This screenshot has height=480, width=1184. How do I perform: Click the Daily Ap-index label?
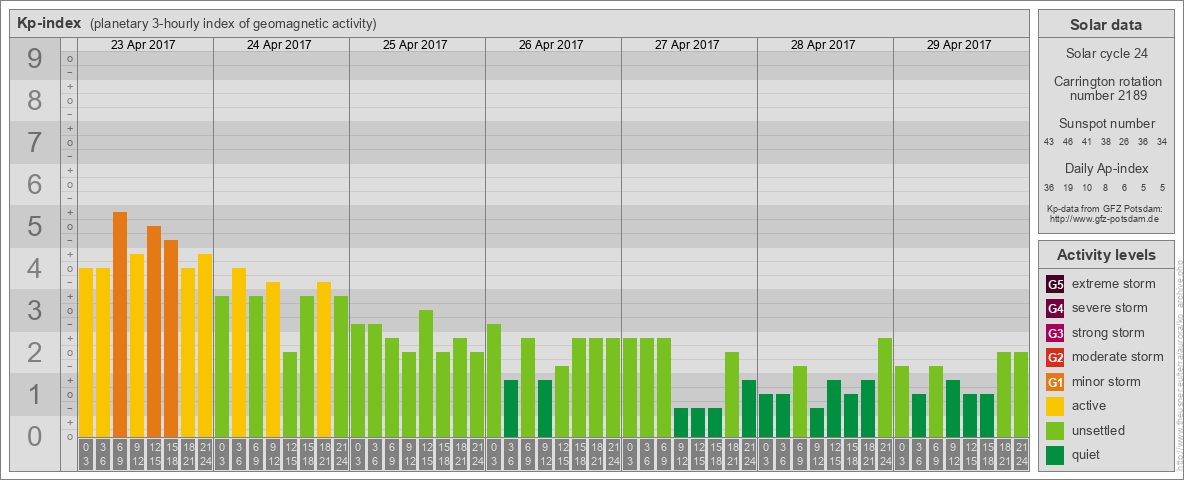coord(1107,168)
